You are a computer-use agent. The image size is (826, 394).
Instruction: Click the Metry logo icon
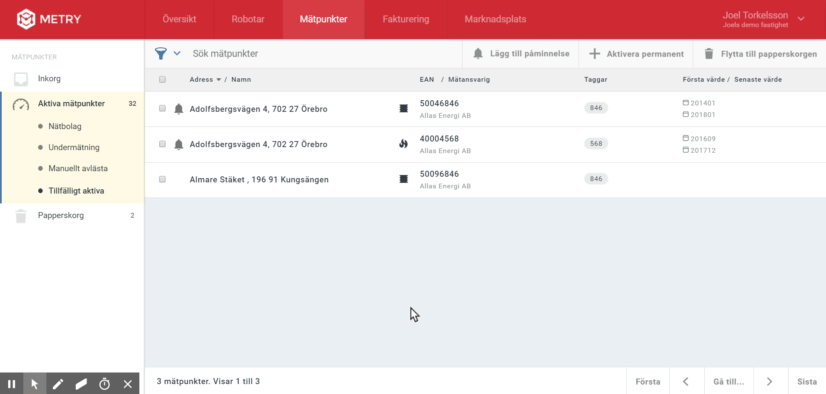tap(25, 19)
